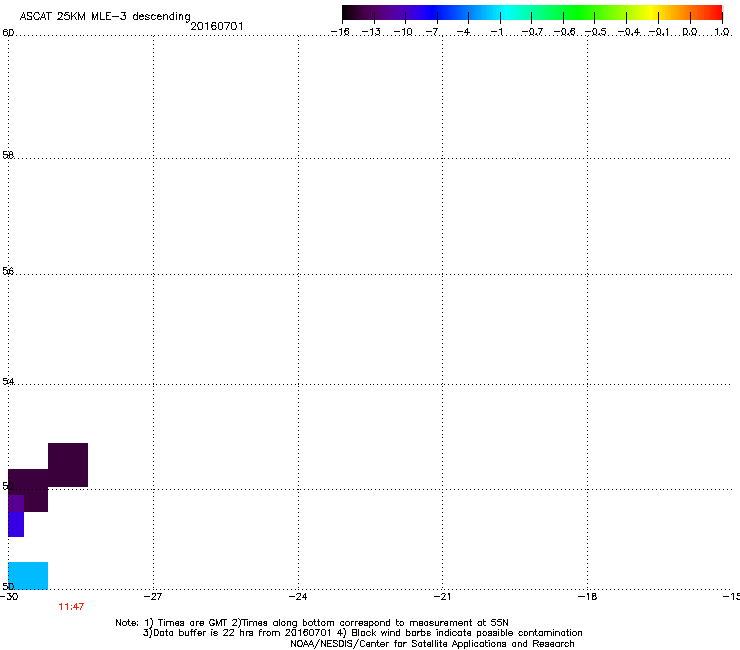Click the 1.0 tick label on the color scale

click(722, 32)
